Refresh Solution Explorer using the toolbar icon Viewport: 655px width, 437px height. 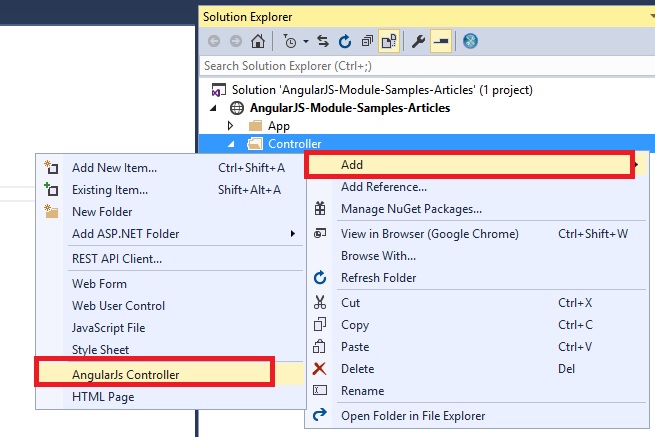345,41
